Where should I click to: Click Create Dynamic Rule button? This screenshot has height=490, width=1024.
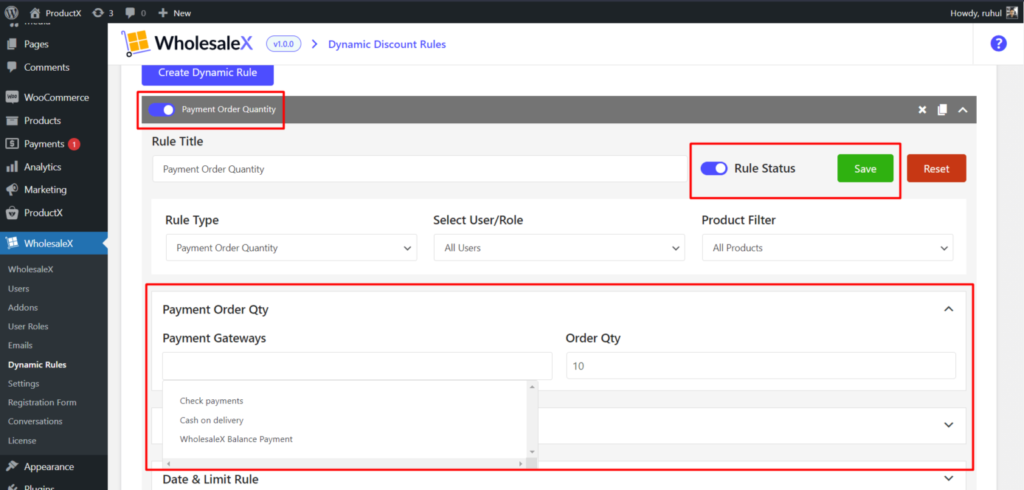pyautogui.click(x=208, y=73)
